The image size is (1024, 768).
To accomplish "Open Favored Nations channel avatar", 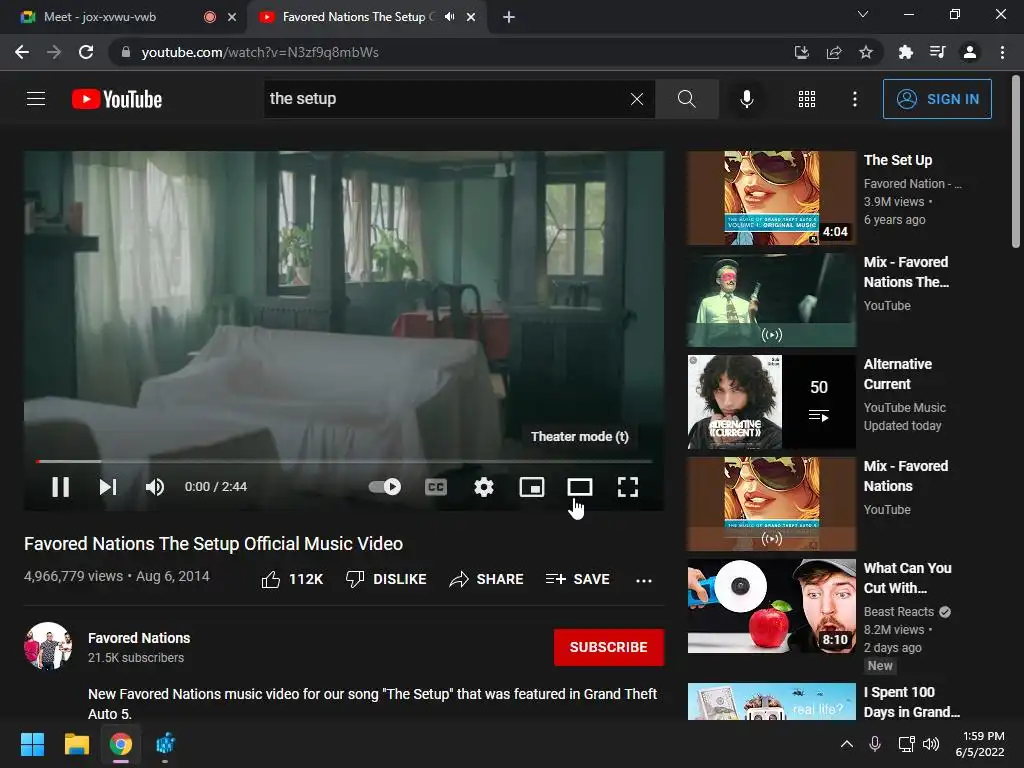I will click(48, 646).
